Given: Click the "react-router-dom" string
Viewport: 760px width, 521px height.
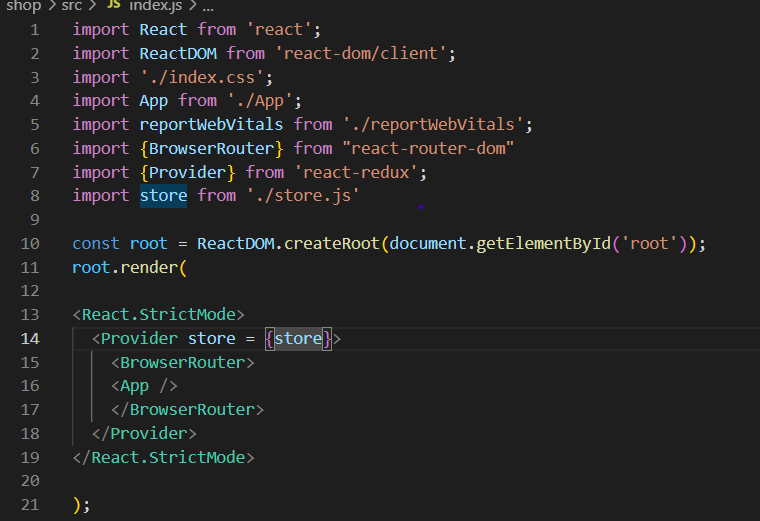Looking at the screenshot, I should point(428,148).
